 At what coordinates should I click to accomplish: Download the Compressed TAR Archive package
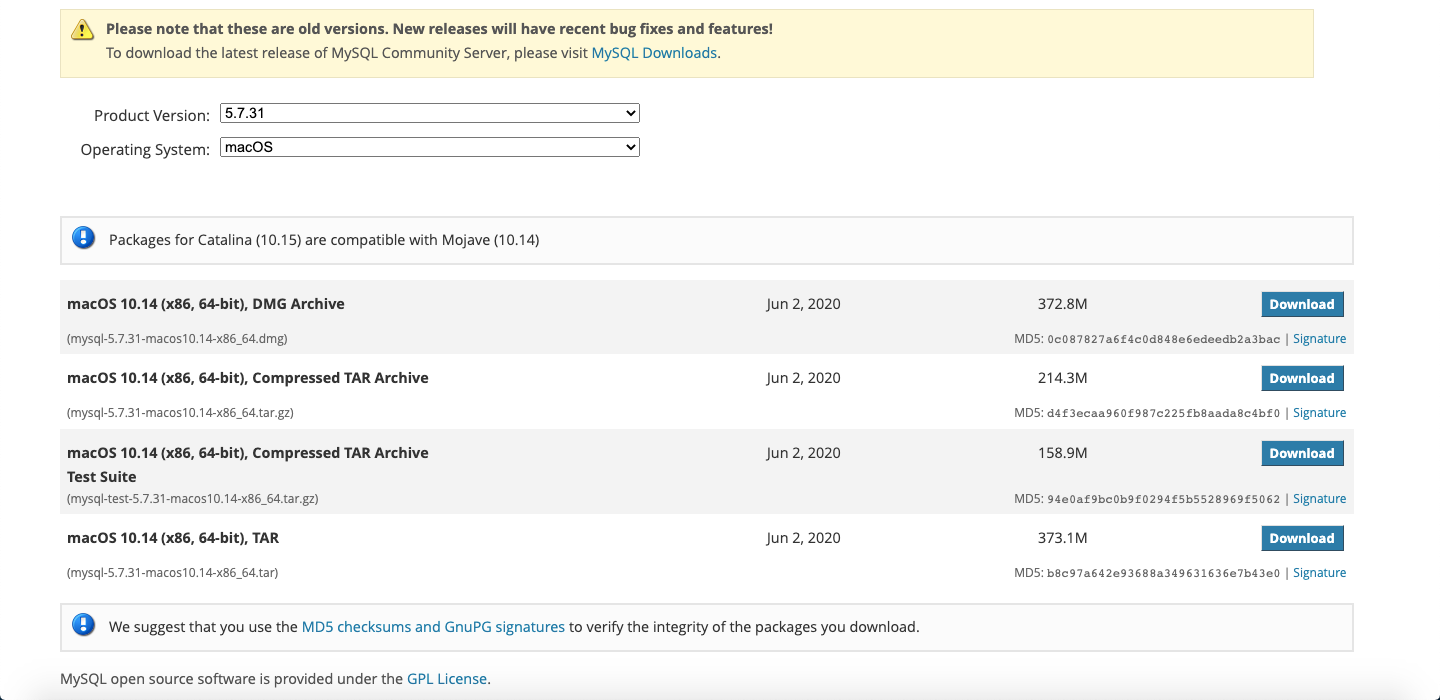point(1301,378)
